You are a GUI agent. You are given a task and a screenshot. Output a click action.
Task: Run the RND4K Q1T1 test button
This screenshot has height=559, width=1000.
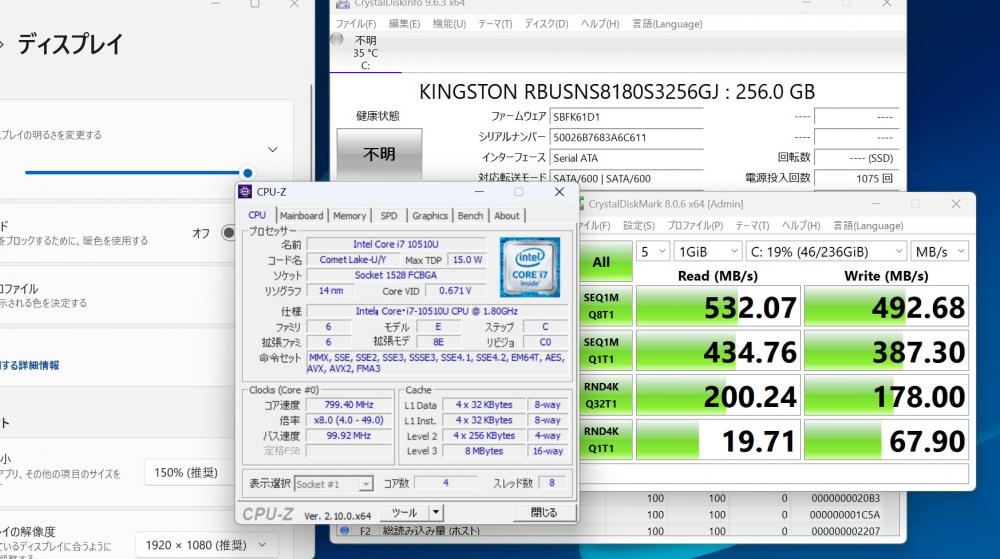[x=605, y=440]
